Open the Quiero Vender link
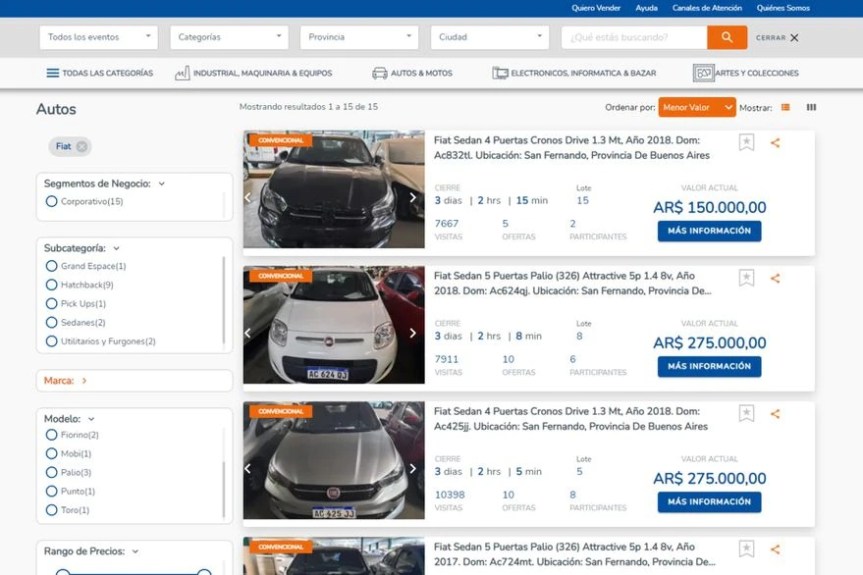 (596, 8)
